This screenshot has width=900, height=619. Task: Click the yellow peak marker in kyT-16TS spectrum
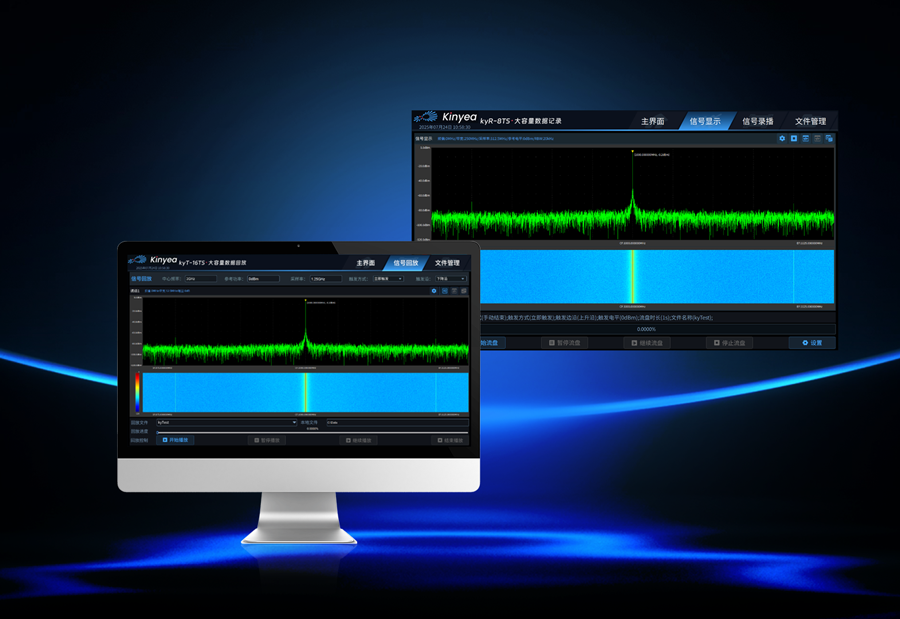pos(305,300)
